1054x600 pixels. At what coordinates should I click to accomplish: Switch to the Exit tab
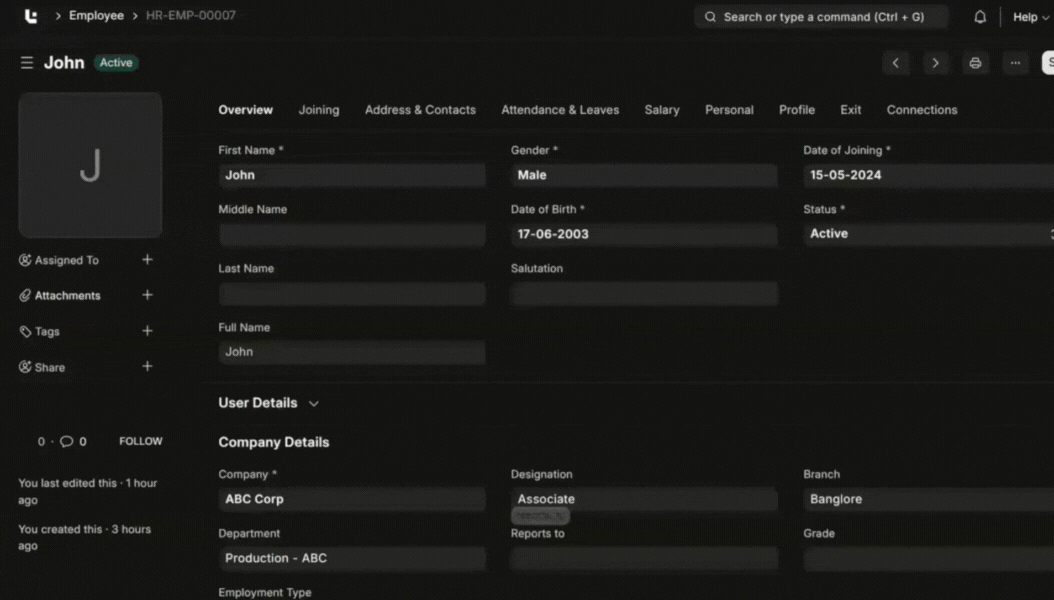[850, 110]
